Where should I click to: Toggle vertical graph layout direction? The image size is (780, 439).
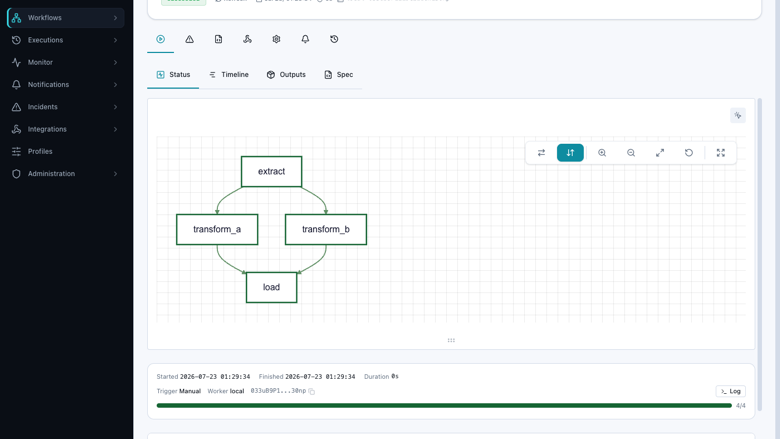pyautogui.click(x=570, y=153)
